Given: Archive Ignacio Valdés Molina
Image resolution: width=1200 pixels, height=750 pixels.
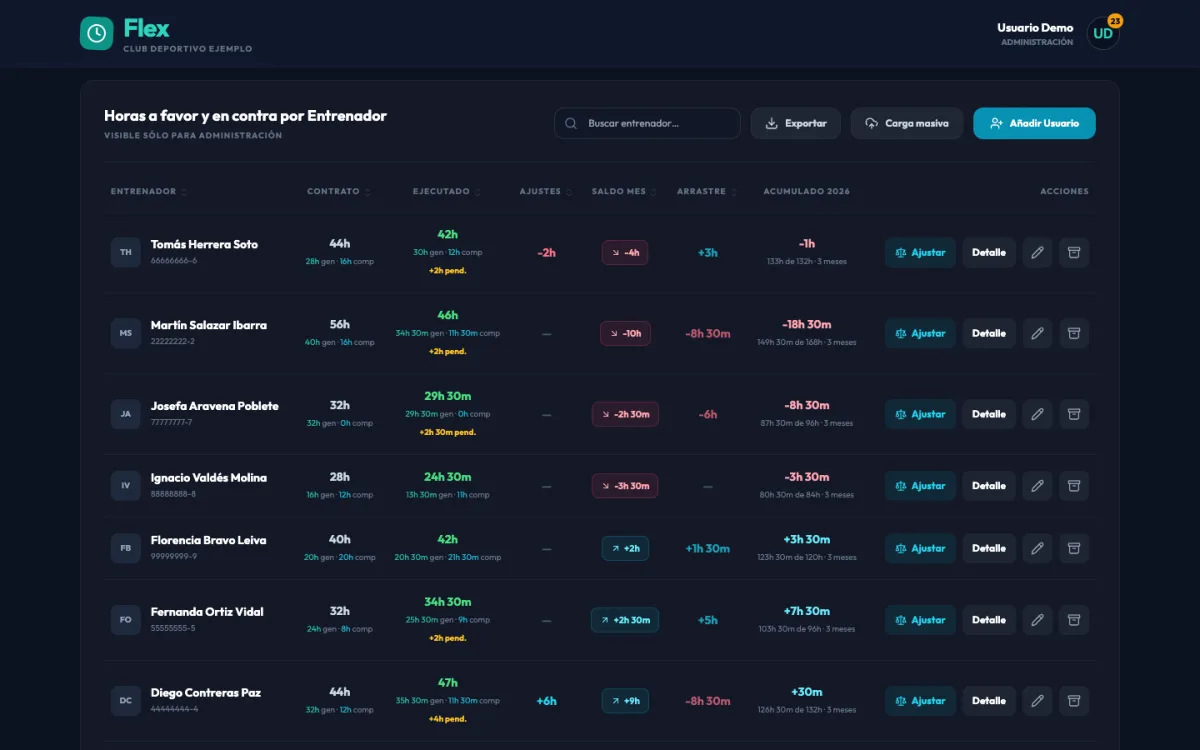Looking at the screenshot, I should click(1074, 486).
